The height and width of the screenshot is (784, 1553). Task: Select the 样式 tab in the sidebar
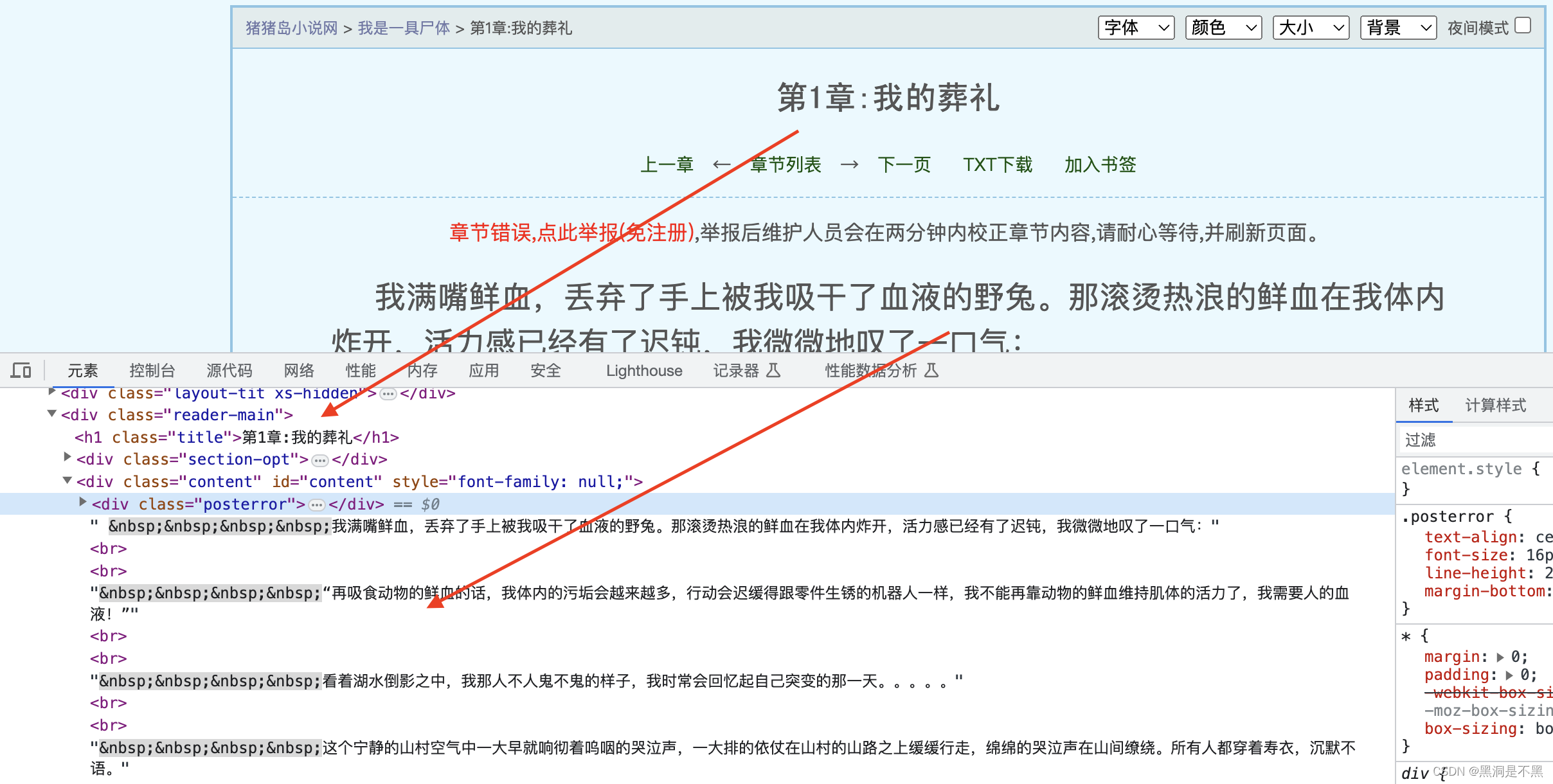tap(1424, 405)
